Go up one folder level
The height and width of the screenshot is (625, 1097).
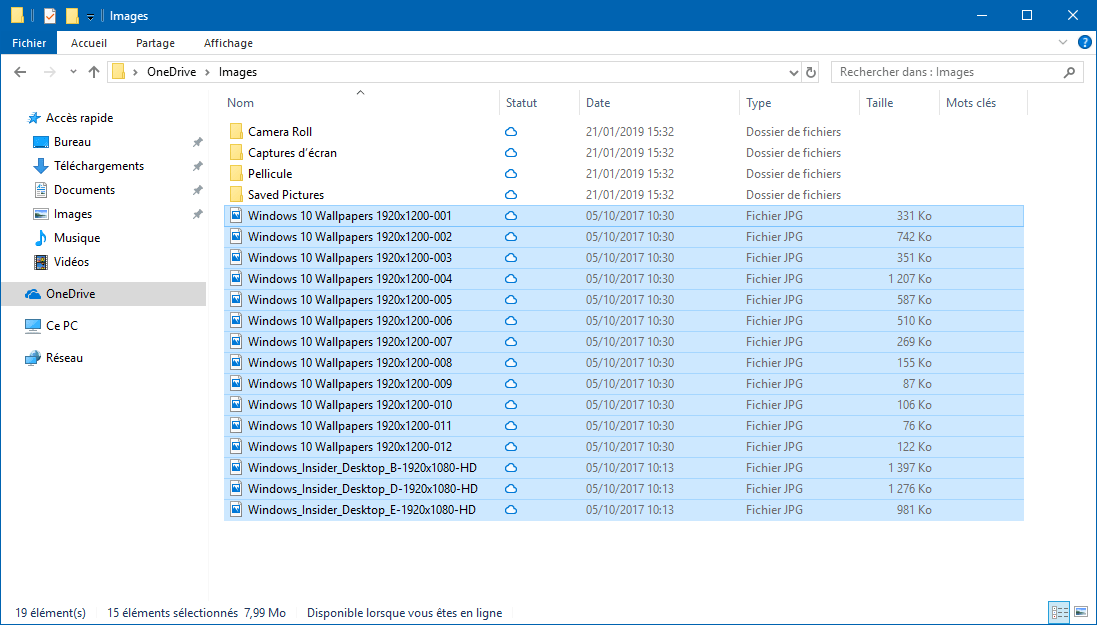(x=94, y=72)
